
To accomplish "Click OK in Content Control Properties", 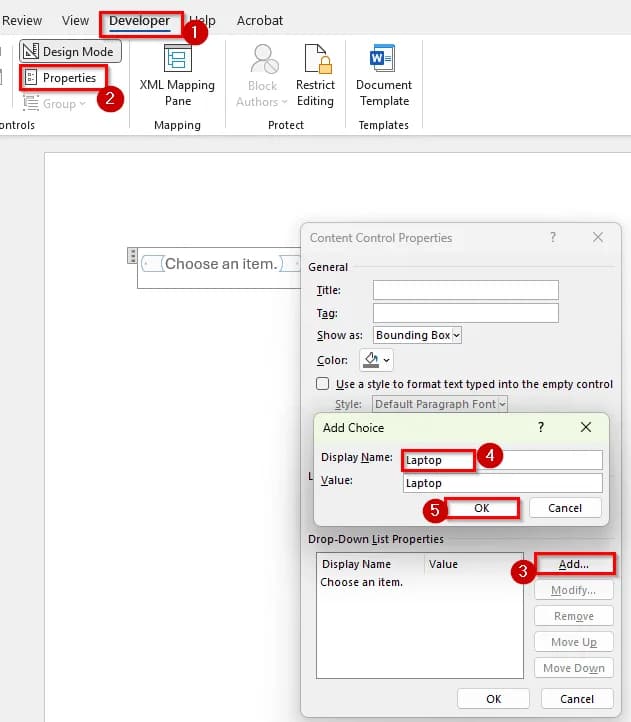I will click(493, 699).
